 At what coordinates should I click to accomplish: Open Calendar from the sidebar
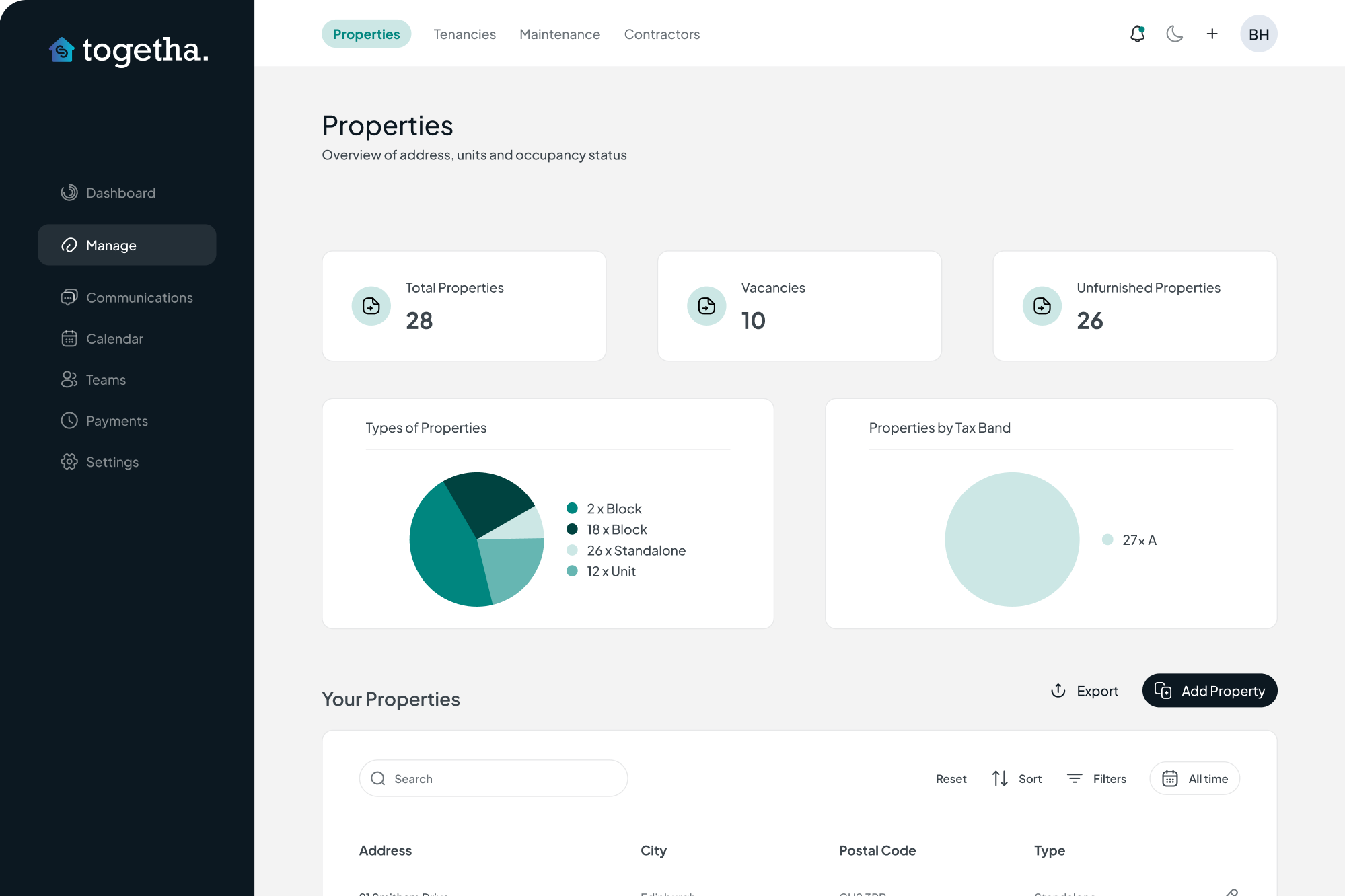(114, 338)
